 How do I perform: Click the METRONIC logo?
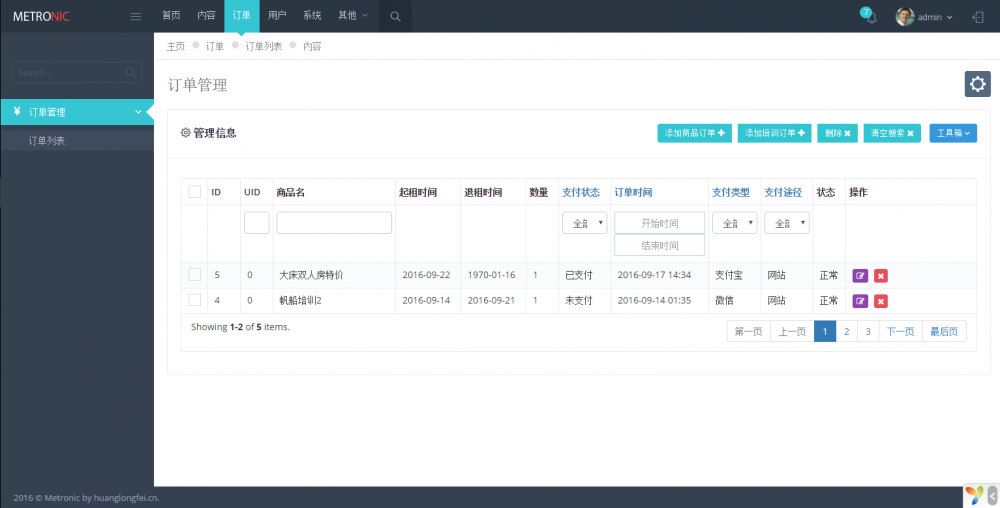point(41,17)
